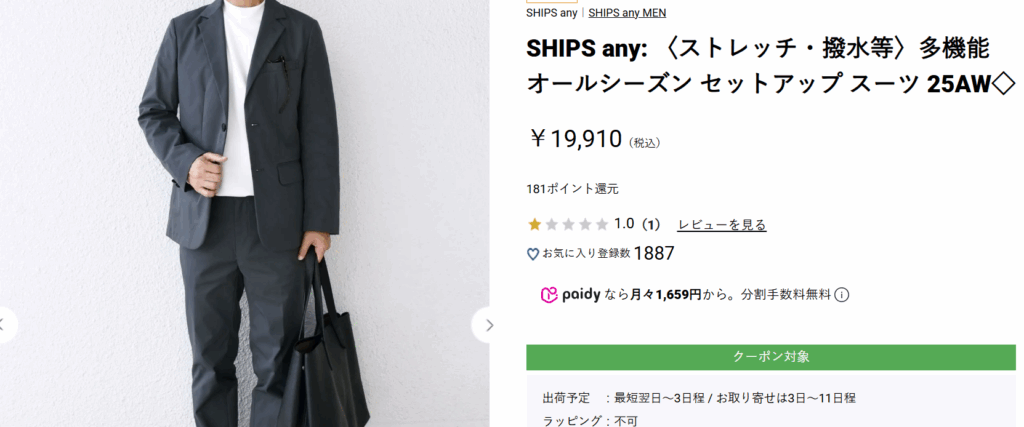Screen dimensions: 1024x427
Task: Click the third grey rating star
Action: (x=568, y=224)
